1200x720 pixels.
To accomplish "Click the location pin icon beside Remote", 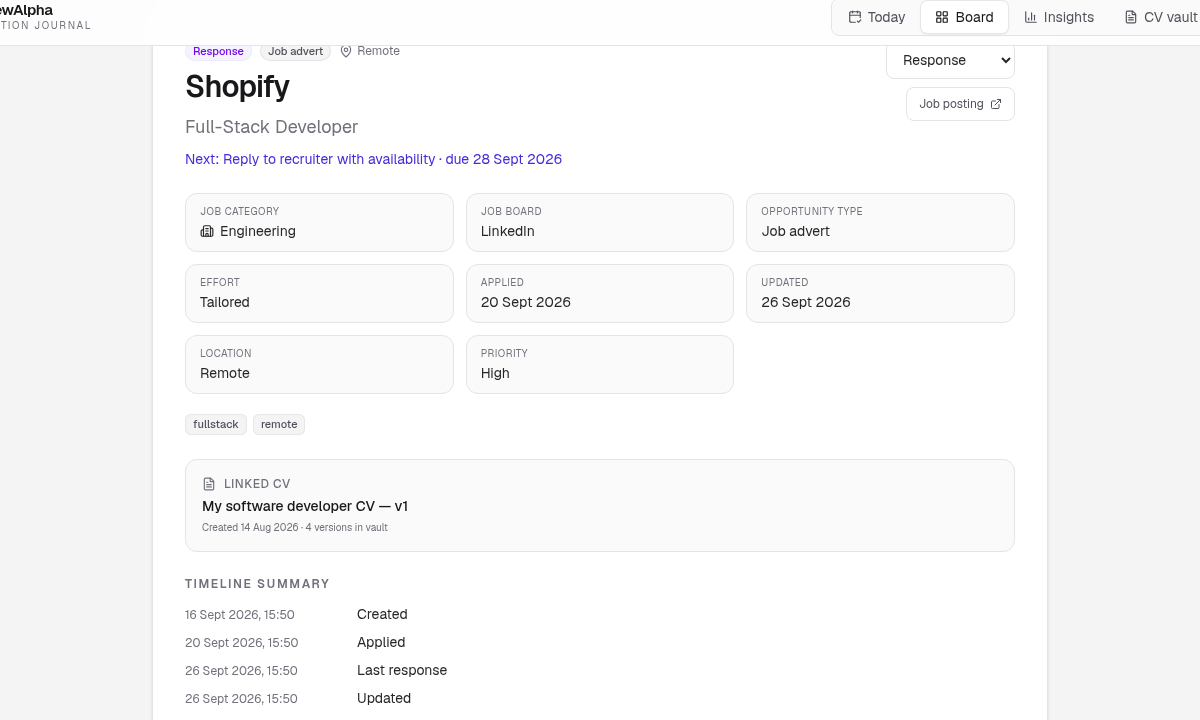I will click(x=346, y=51).
